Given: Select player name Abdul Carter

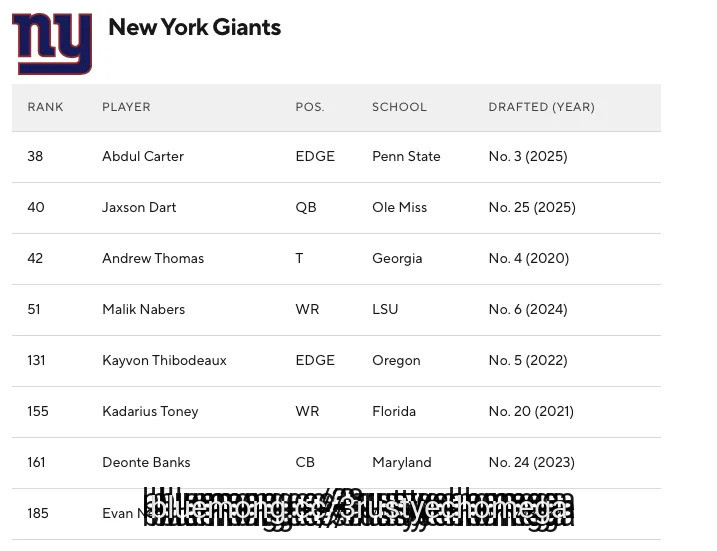Looking at the screenshot, I should click(x=143, y=156).
